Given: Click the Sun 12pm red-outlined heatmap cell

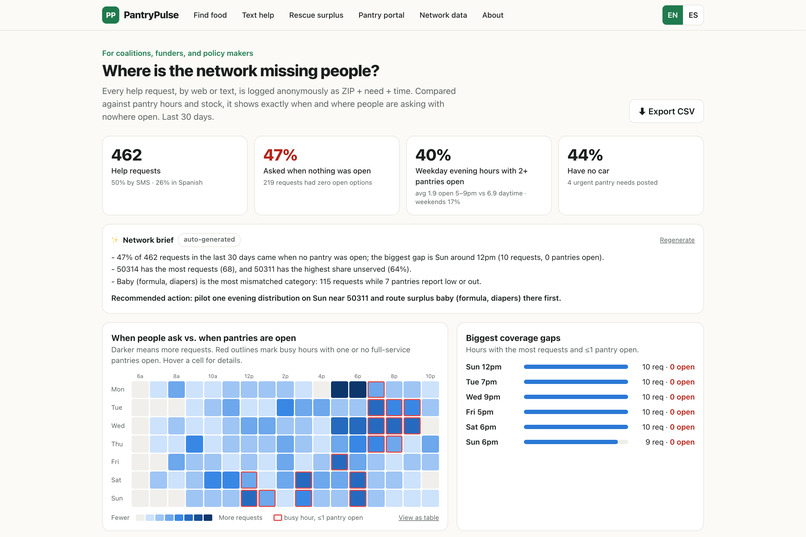Looking at the screenshot, I should coord(249,498).
